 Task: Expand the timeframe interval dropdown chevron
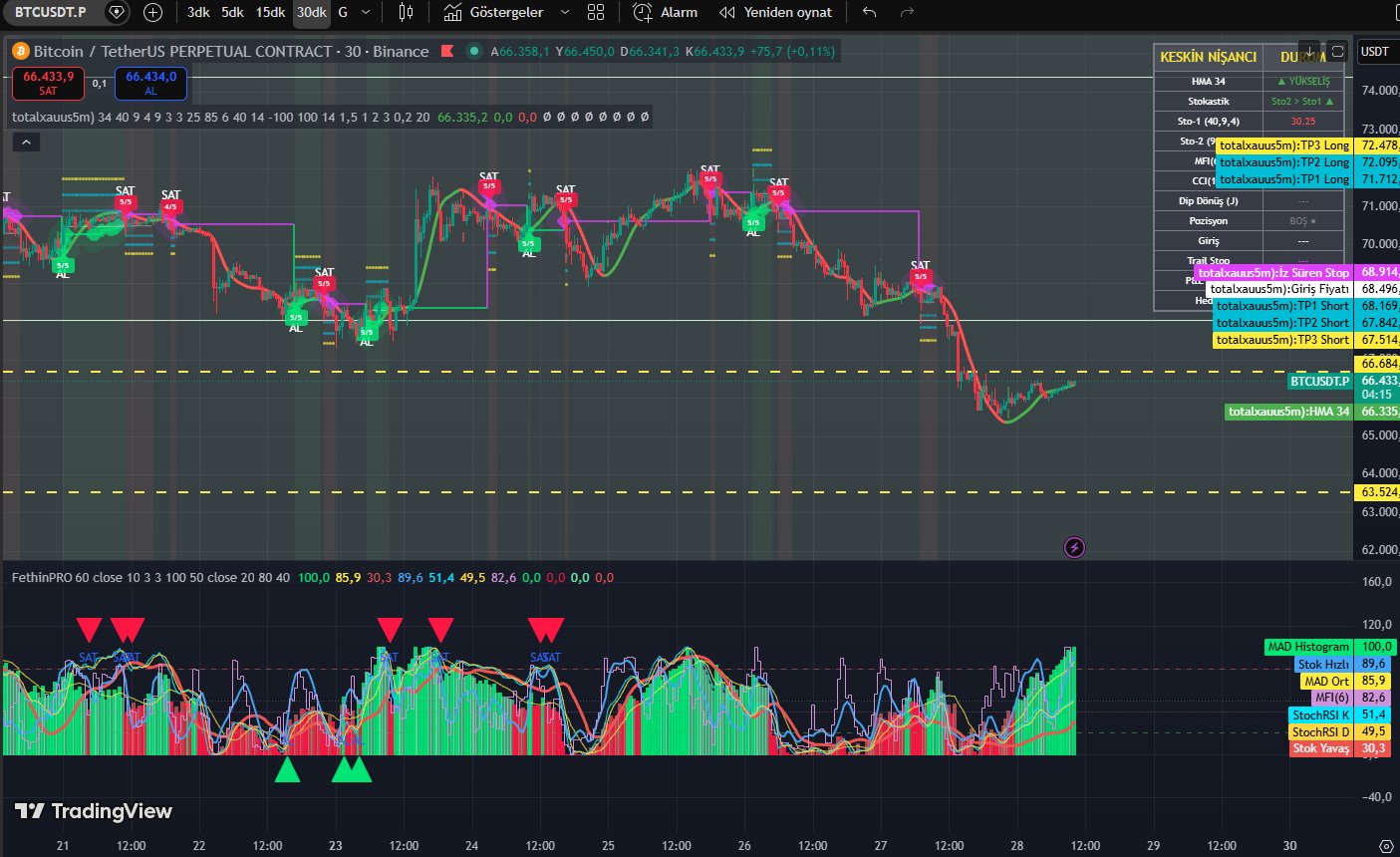coord(366,12)
